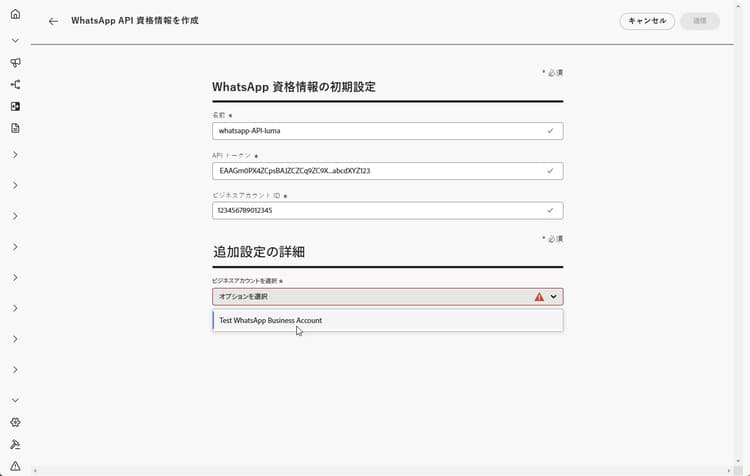Click the red warning icon in the dropdown
This screenshot has width=750, height=476.
(539, 297)
